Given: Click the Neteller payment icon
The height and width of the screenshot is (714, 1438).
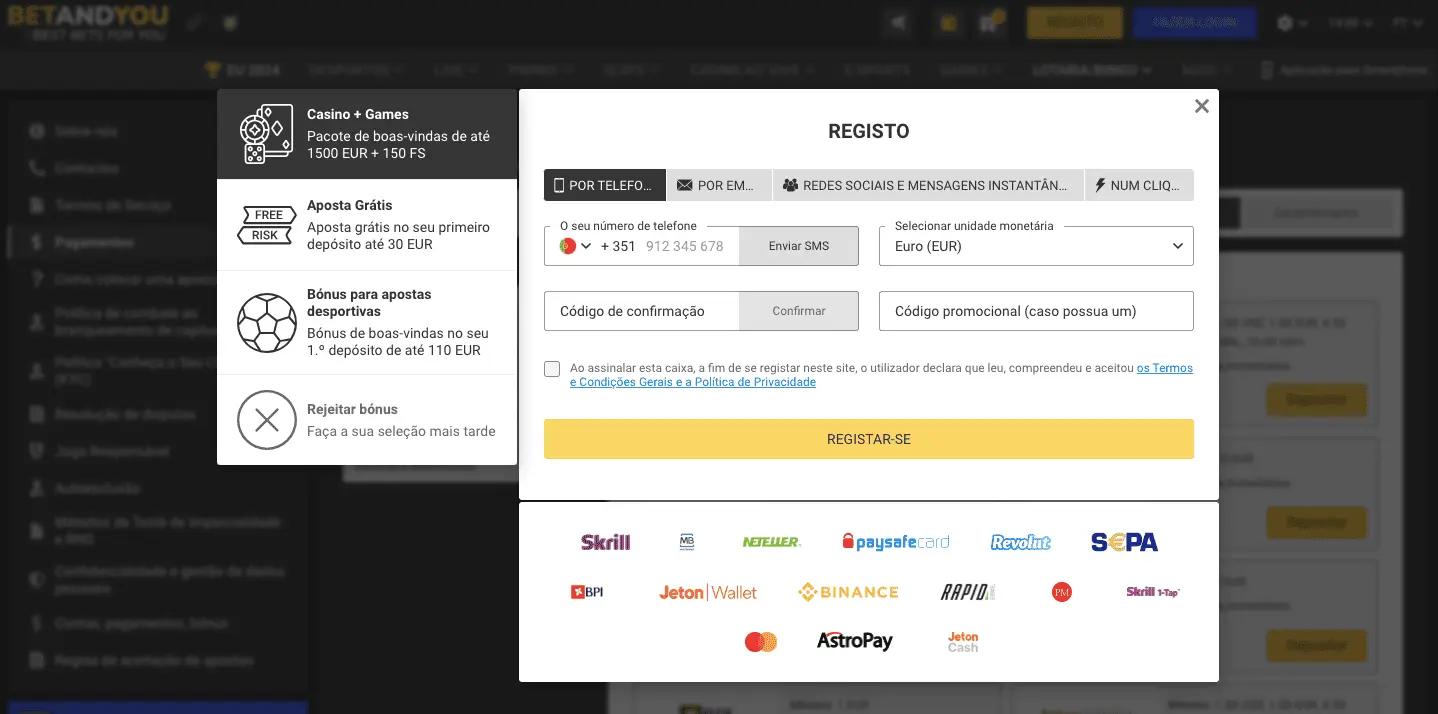Looking at the screenshot, I should 771,541.
